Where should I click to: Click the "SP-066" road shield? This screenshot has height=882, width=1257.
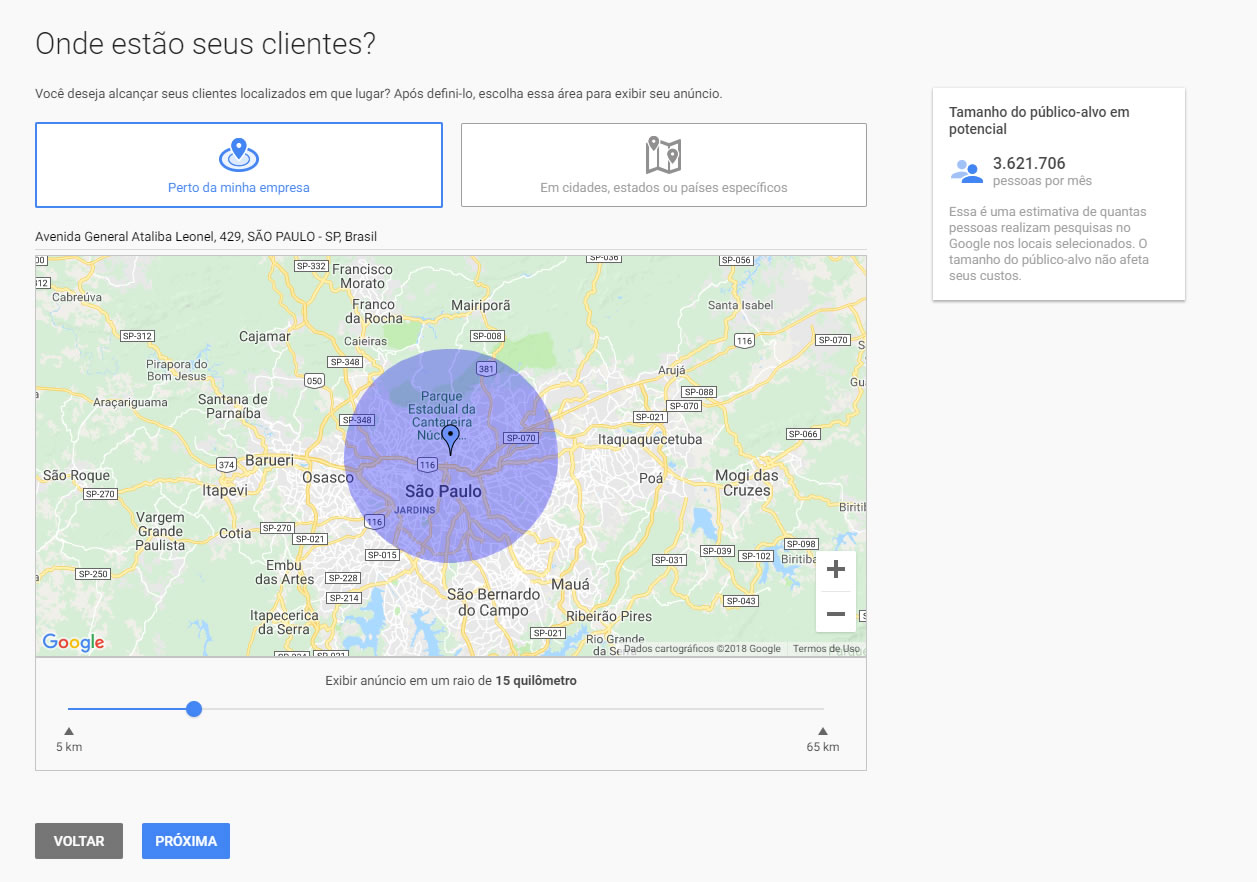(x=803, y=434)
